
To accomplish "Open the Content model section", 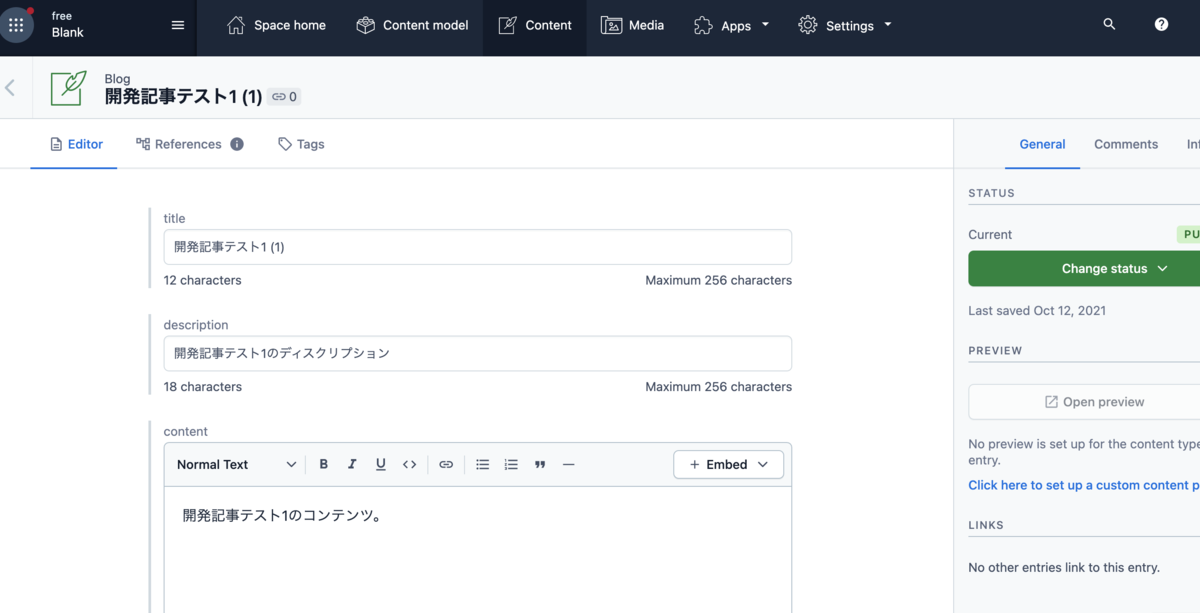I will point(412,25).
